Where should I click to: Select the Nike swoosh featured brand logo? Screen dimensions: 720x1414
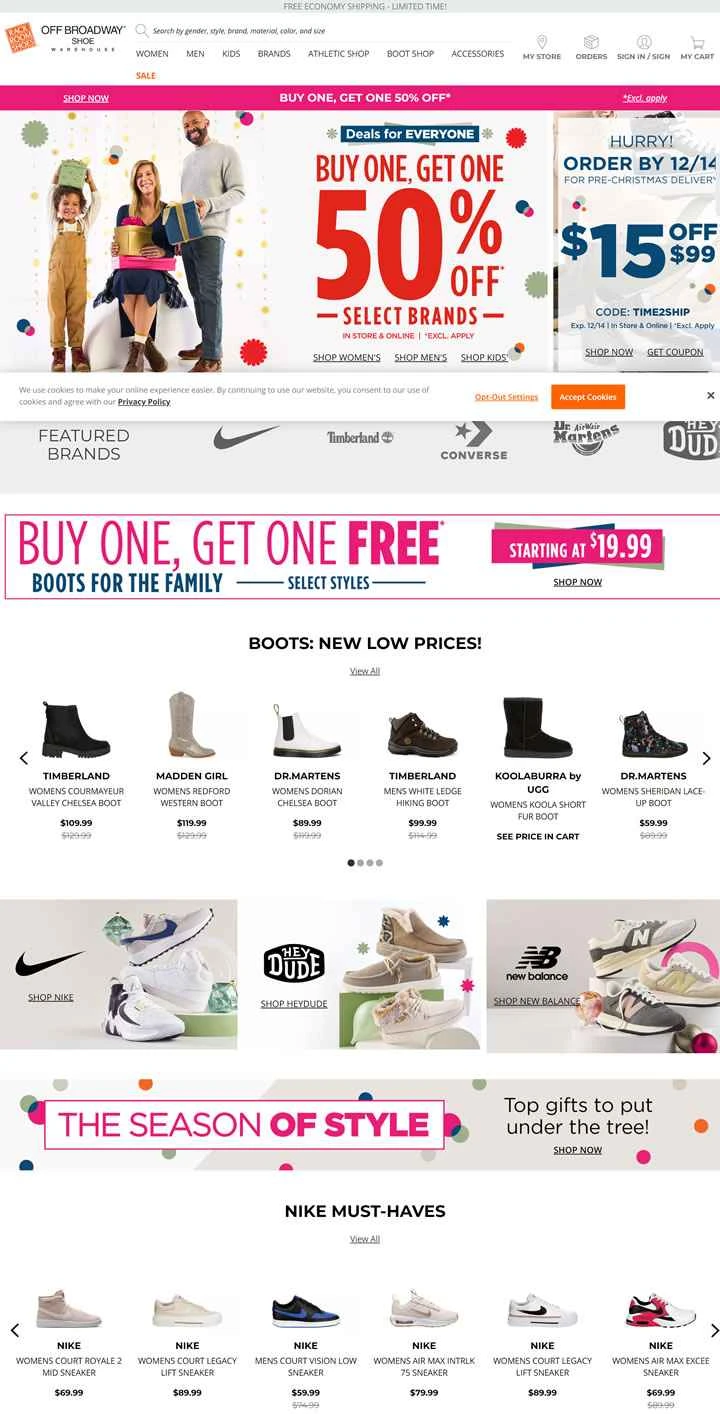click(x=247, y=437)
